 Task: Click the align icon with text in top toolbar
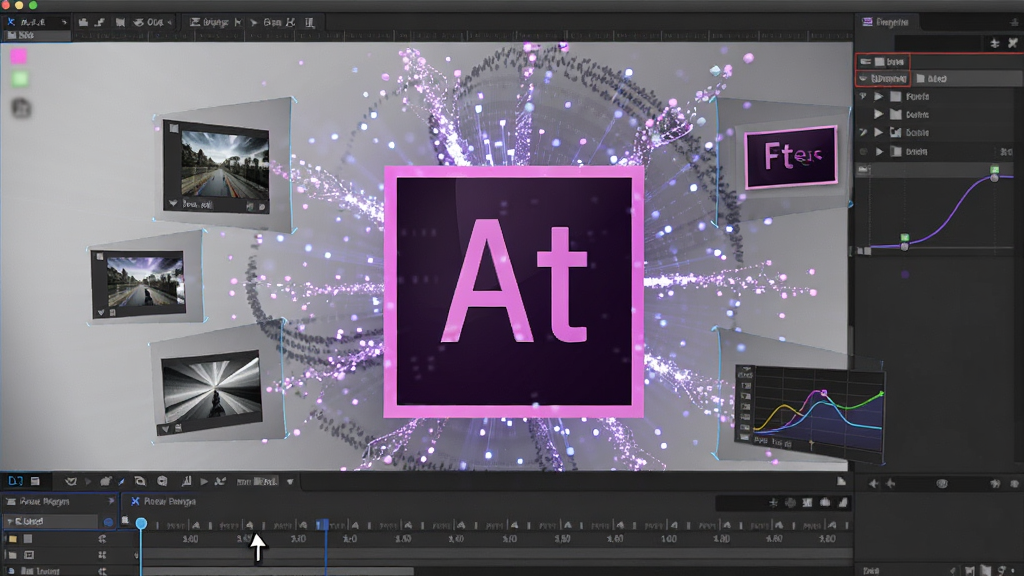pos(210,22)
